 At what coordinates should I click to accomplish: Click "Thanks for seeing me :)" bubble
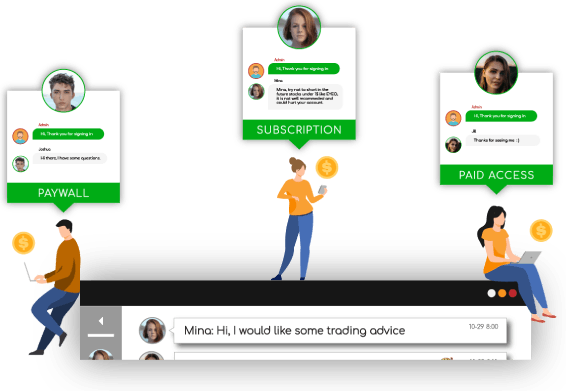tap(503, 140)
